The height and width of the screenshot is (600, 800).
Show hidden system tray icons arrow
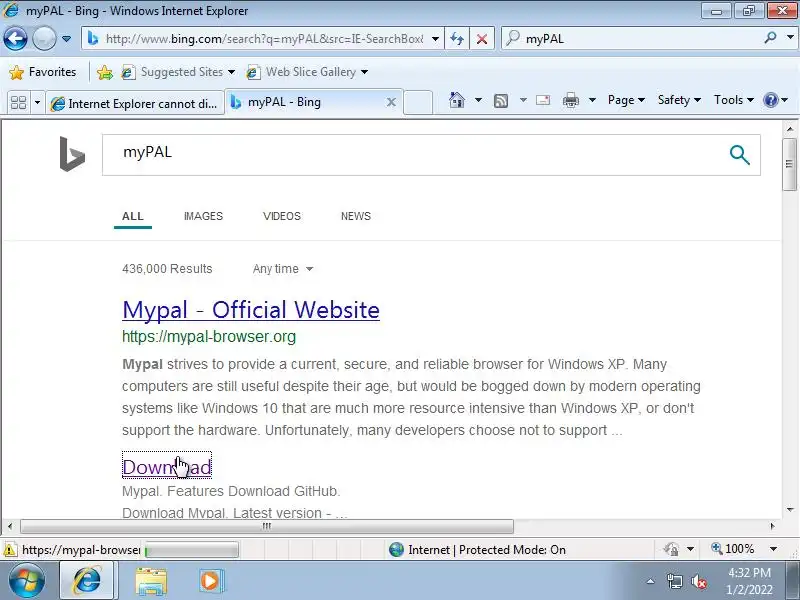click(x=650, y=581)
